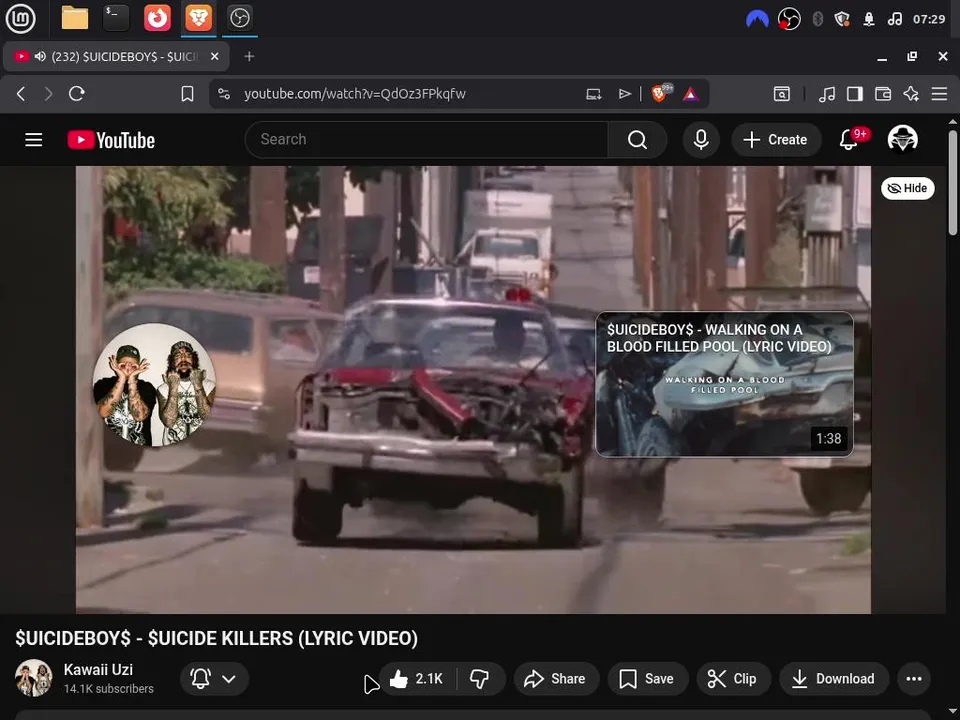Go back to the previous page
Screen dimensions: 960x720
click(x=21, y=94)
